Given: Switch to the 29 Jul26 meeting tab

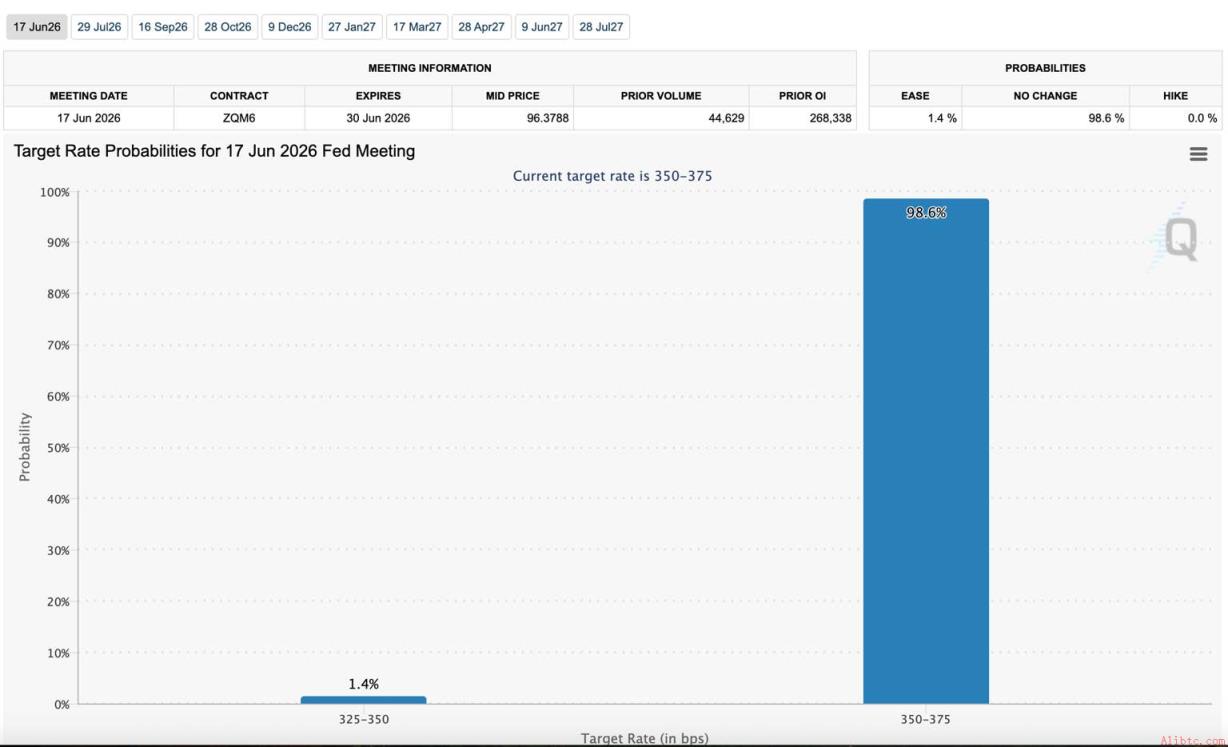Looking at the screenshot, I should pyautogui.click(x=99, y=27).
